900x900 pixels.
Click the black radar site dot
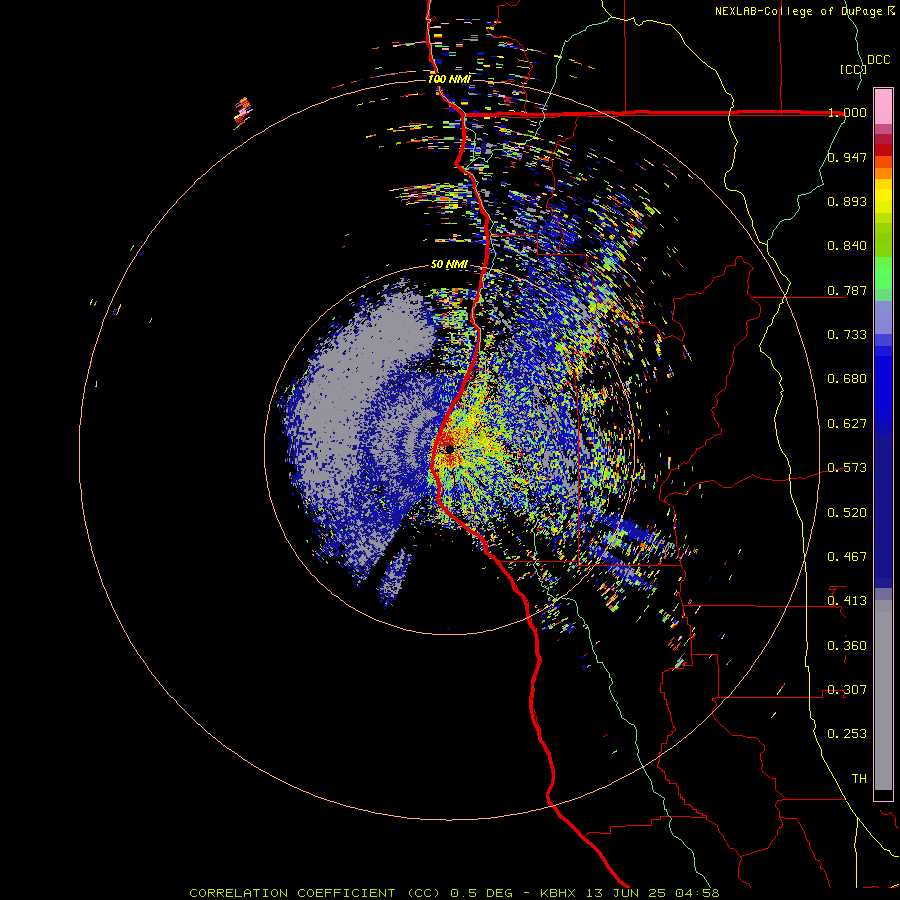coord(449,449)
